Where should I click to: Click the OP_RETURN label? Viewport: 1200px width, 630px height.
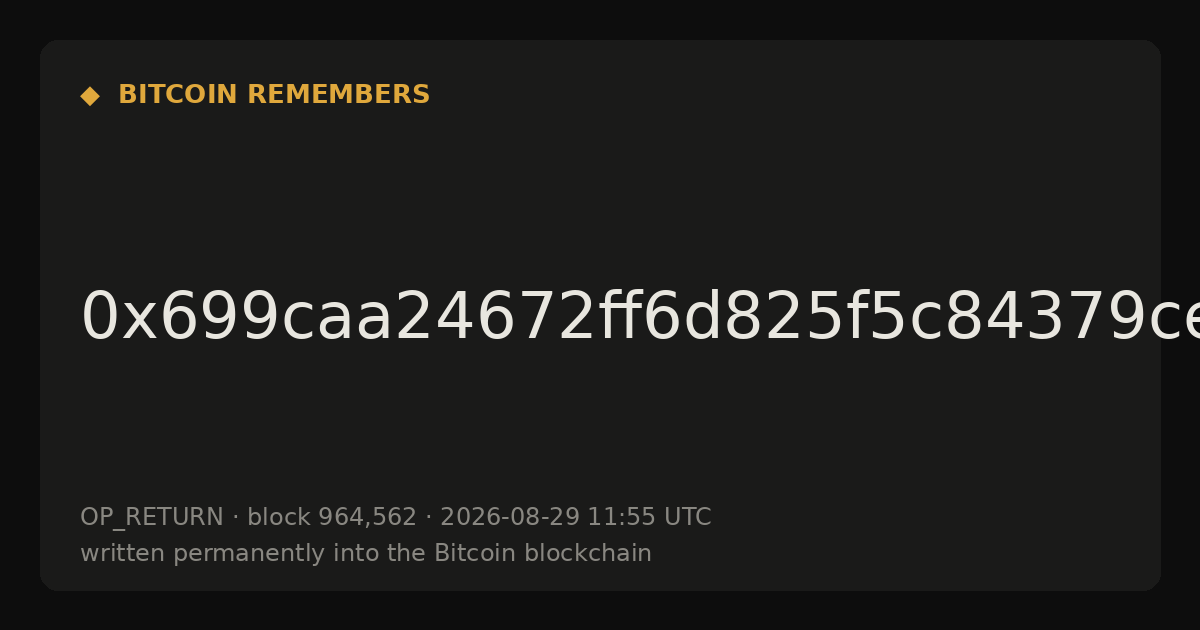(152, 518)
